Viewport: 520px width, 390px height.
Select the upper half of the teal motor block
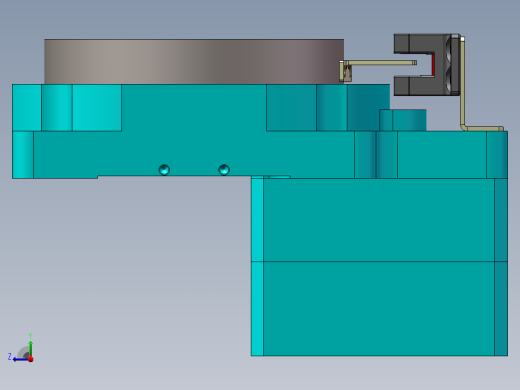coord(379,220)
